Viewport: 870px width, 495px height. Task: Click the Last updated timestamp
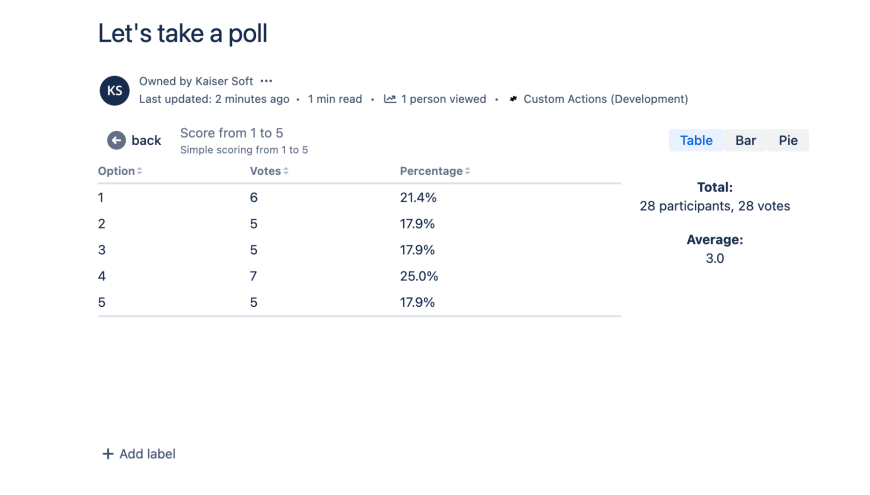pos(214,99)
